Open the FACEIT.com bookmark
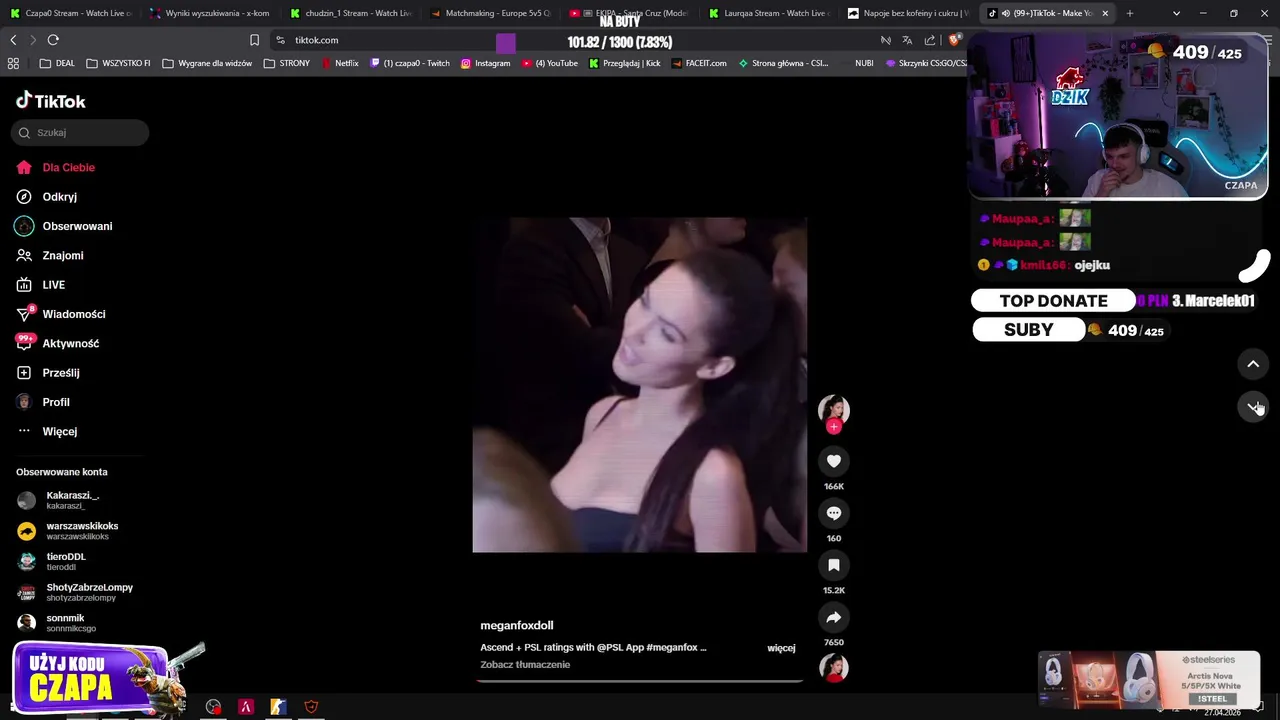Viewport: 1280px width, 720px height. 699,63
